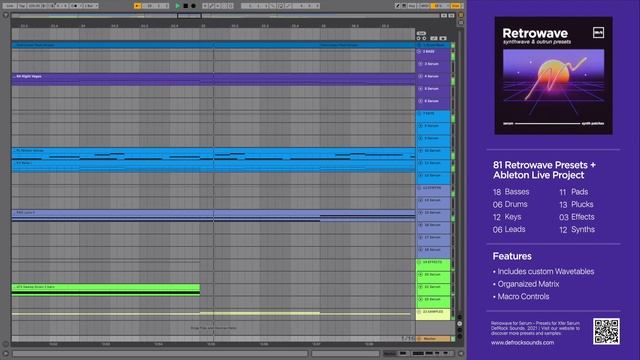Select the 8 Serum track header

pos(433,129)
